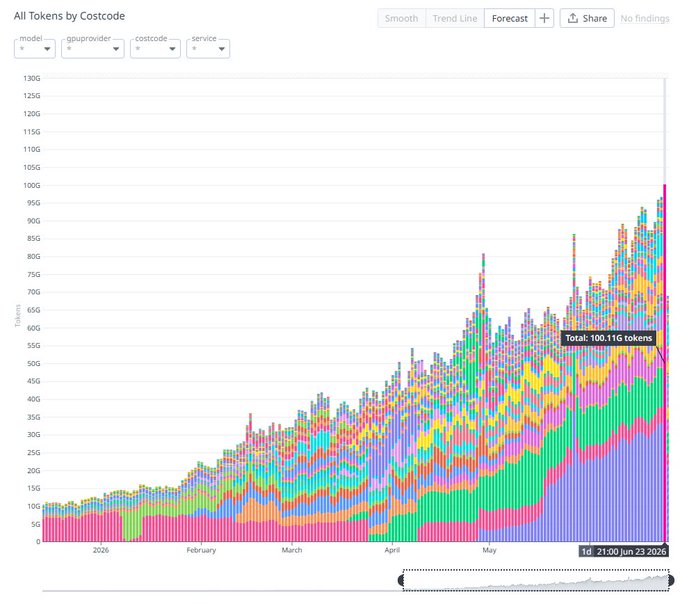This screenshot has height=604, width=680.
Task: Click the 'Total: 100.11G tokens' tooltip
Action: pos(608,338)
